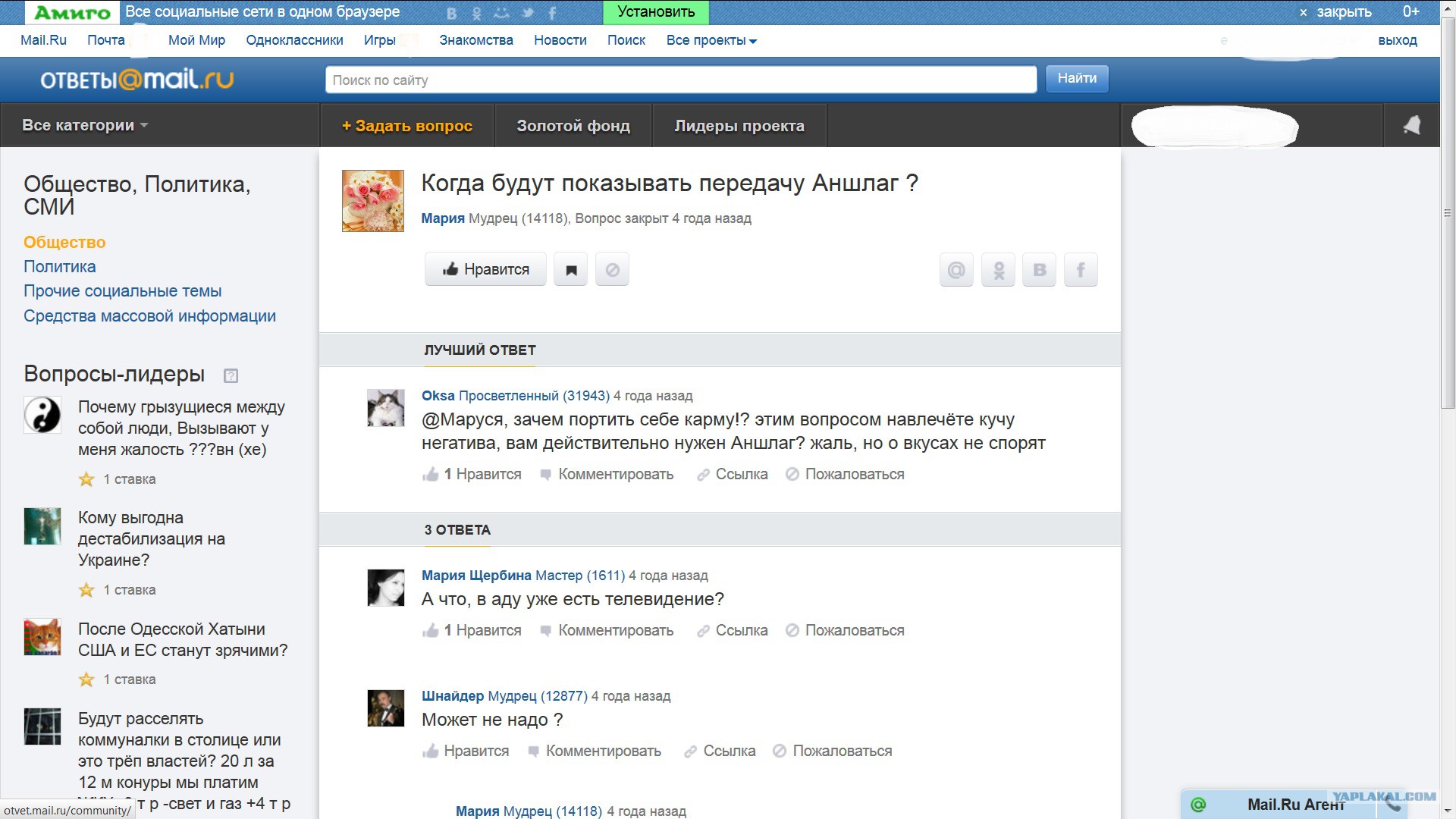Open the Mail.Ru Агент chat bar
Screen dimensions: 1456x819
click(x=1295, y=805)
